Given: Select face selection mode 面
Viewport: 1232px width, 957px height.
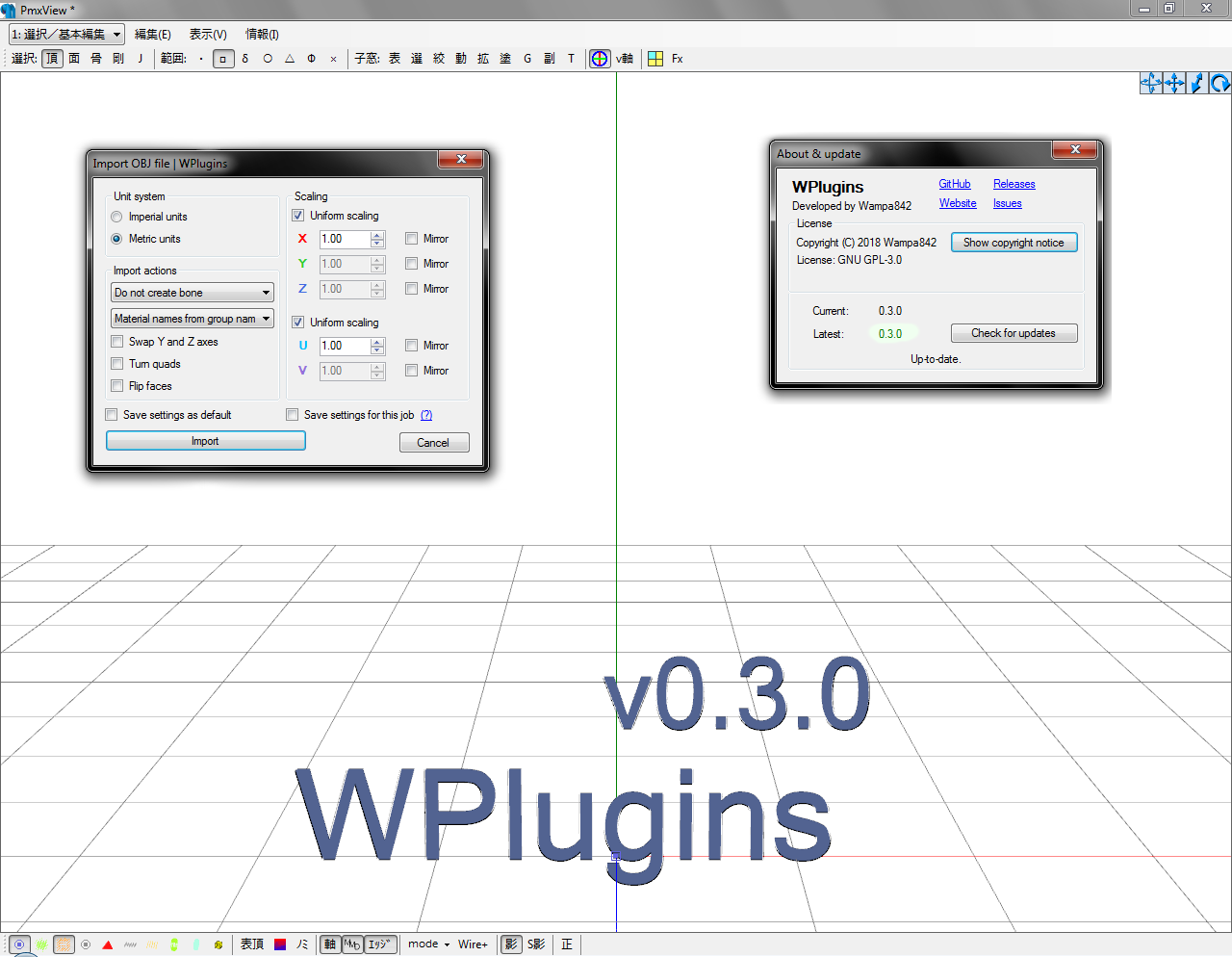Looking at the screenshot, I should tap(74, 59).
